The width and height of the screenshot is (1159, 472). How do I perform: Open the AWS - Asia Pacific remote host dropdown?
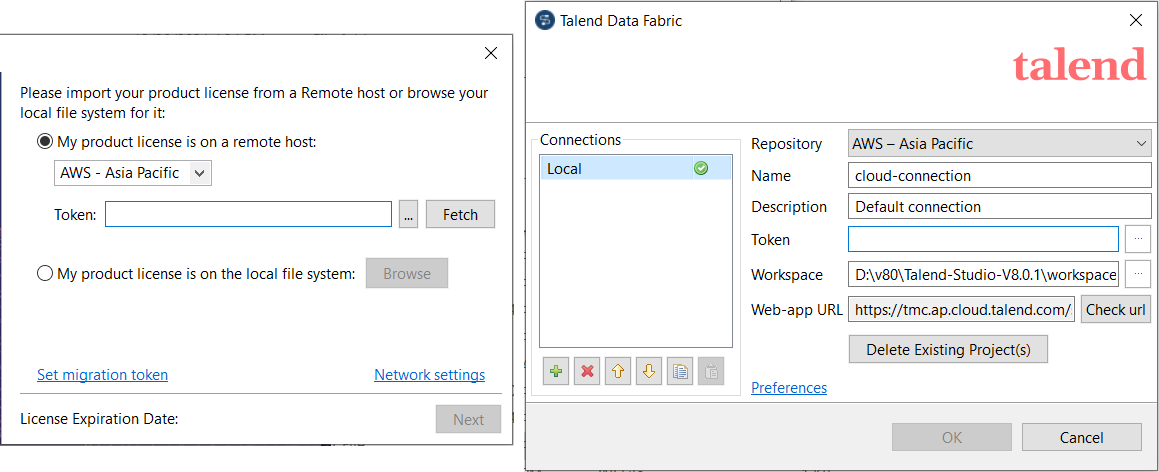[x=132, y=173]
